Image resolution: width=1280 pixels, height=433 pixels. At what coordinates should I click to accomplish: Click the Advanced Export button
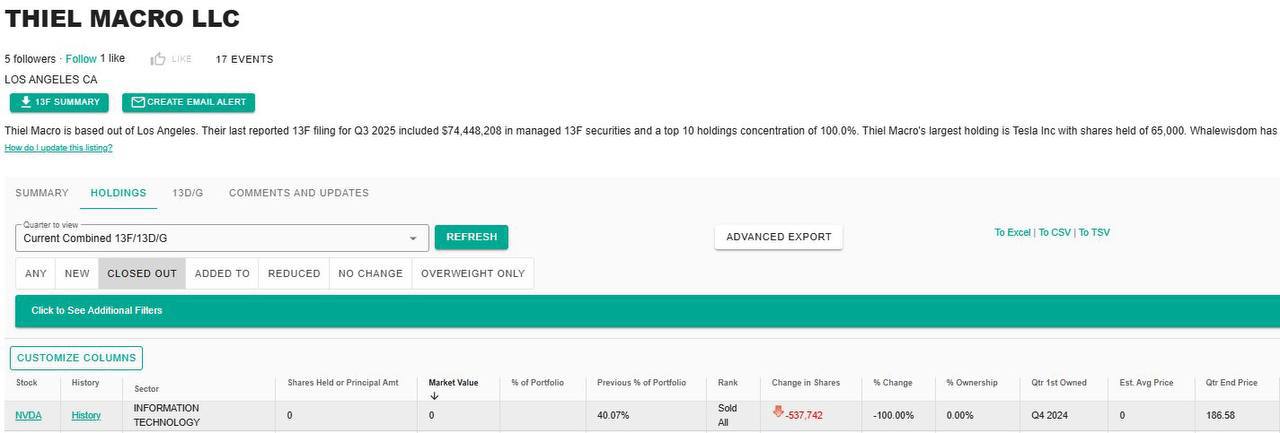778,237
